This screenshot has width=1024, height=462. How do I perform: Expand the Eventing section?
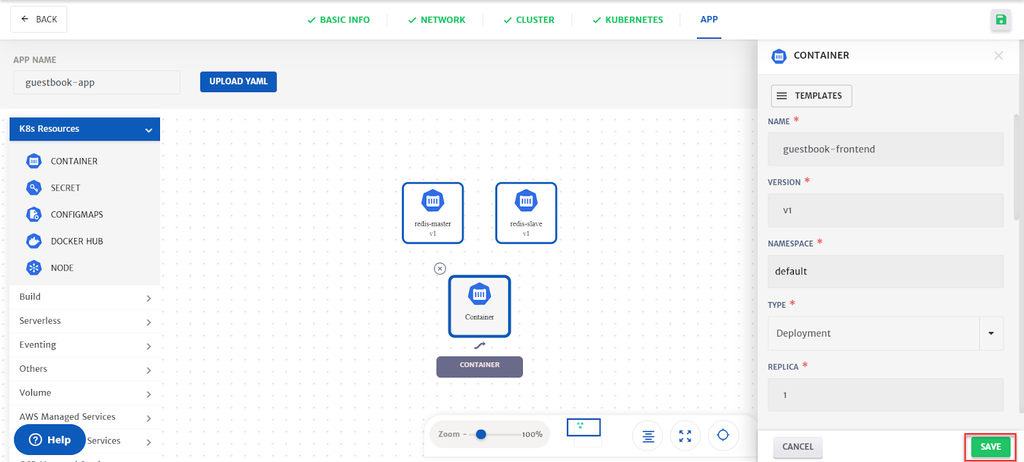click(85, 345)
